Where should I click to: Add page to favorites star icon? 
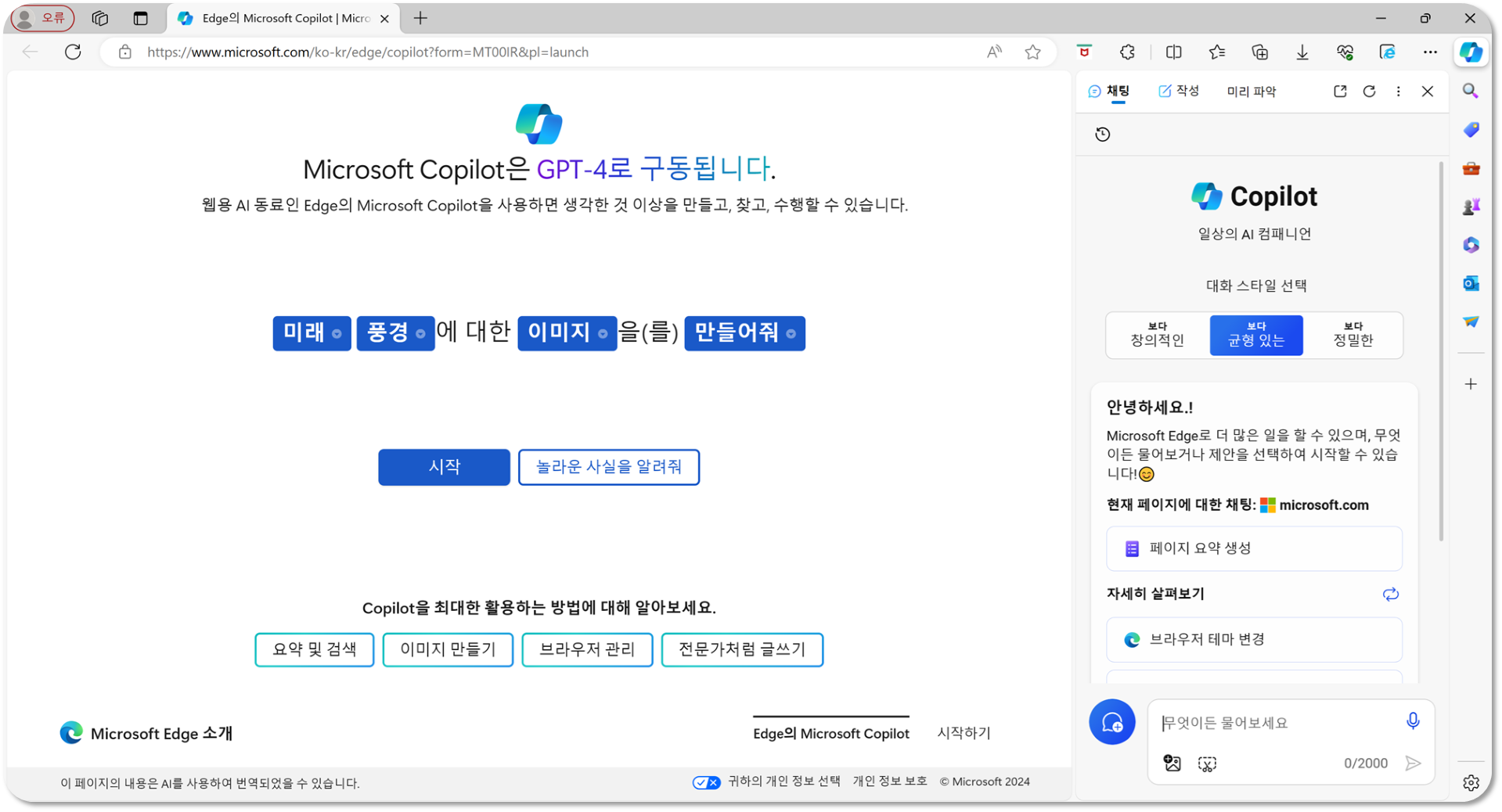pyautogui.click(x=1033, y=52)
